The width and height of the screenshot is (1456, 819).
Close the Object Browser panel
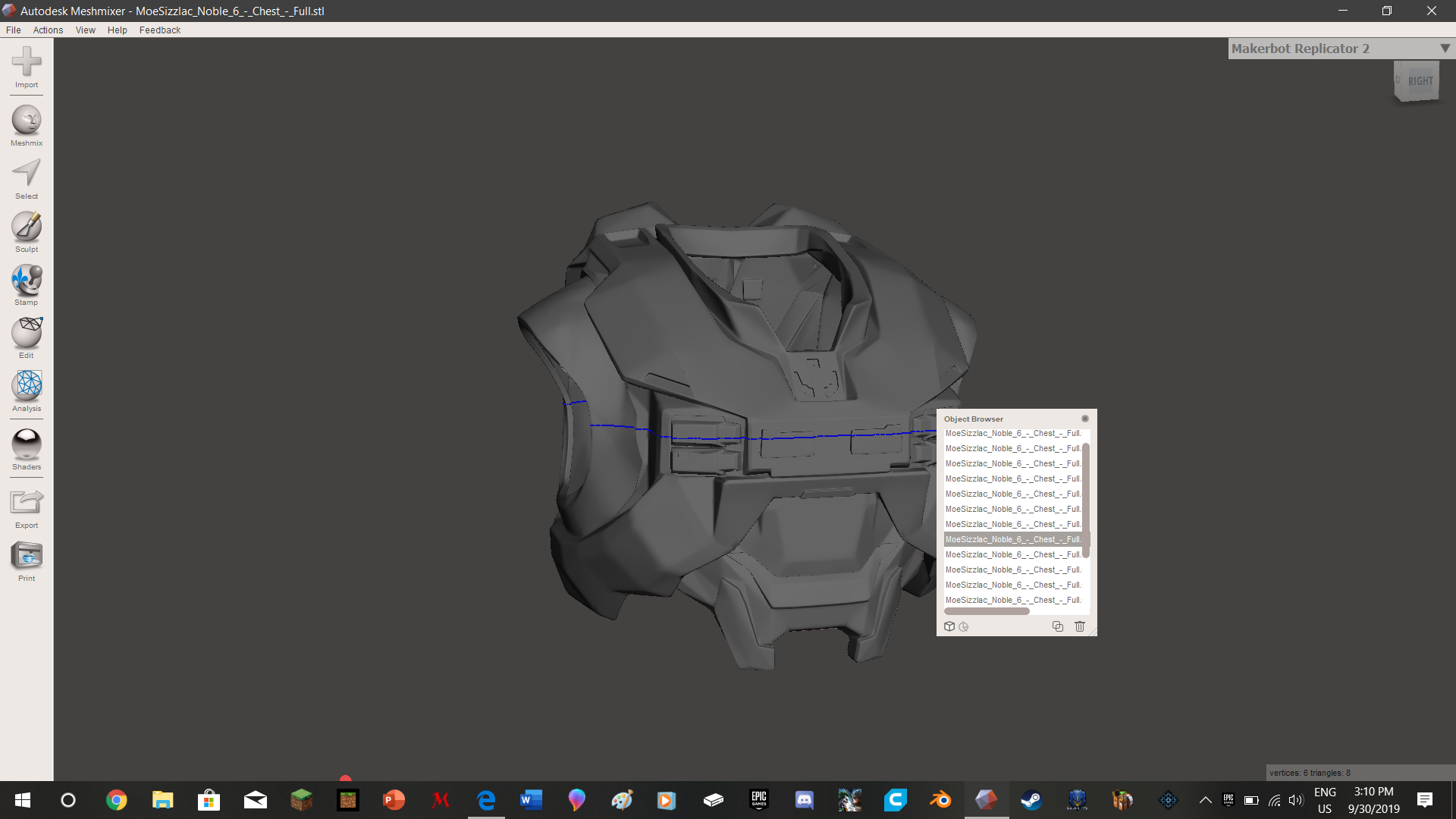pyautogui.click(x=1085, y=419)
